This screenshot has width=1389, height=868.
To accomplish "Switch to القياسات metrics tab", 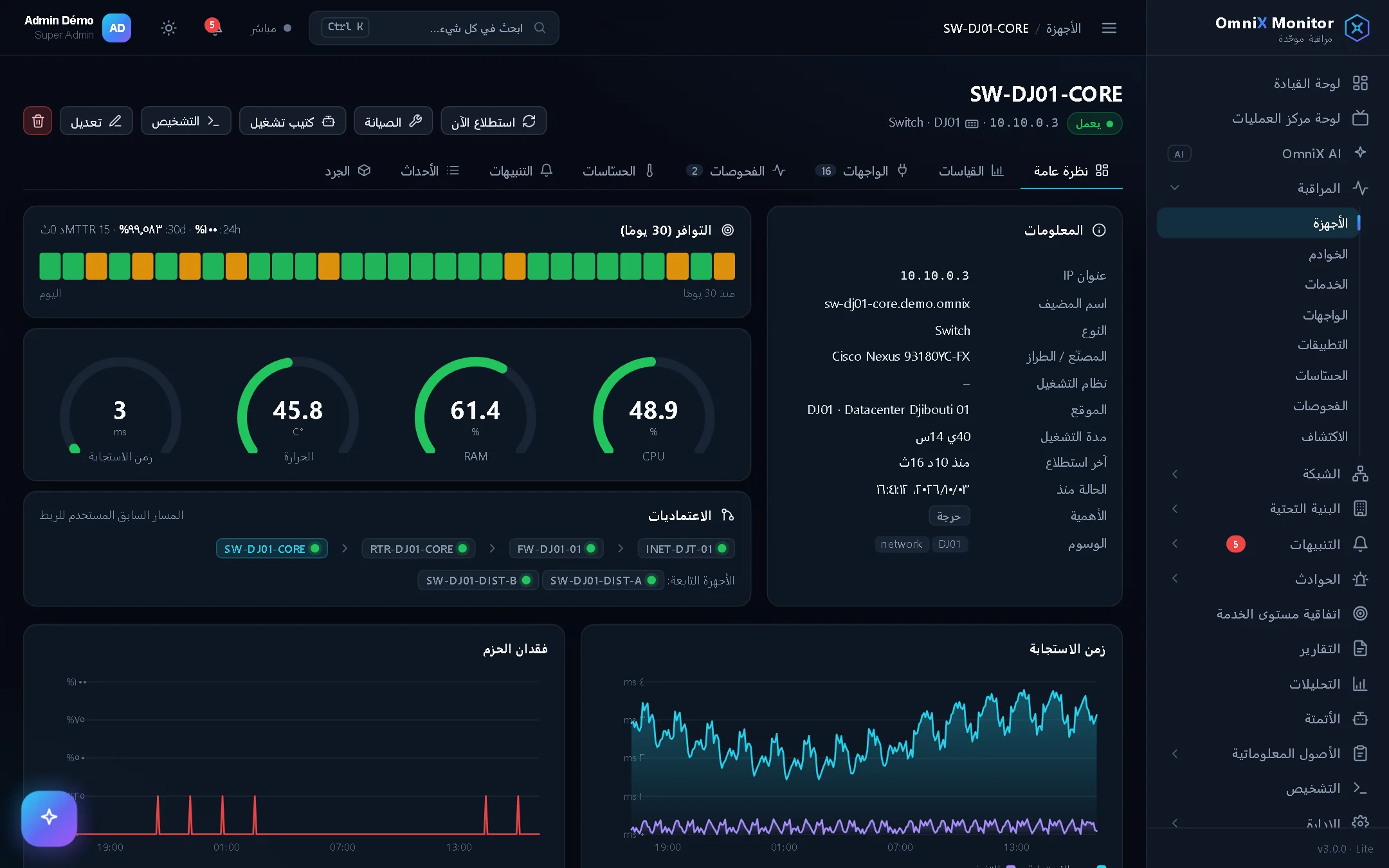I will [971, 170].
